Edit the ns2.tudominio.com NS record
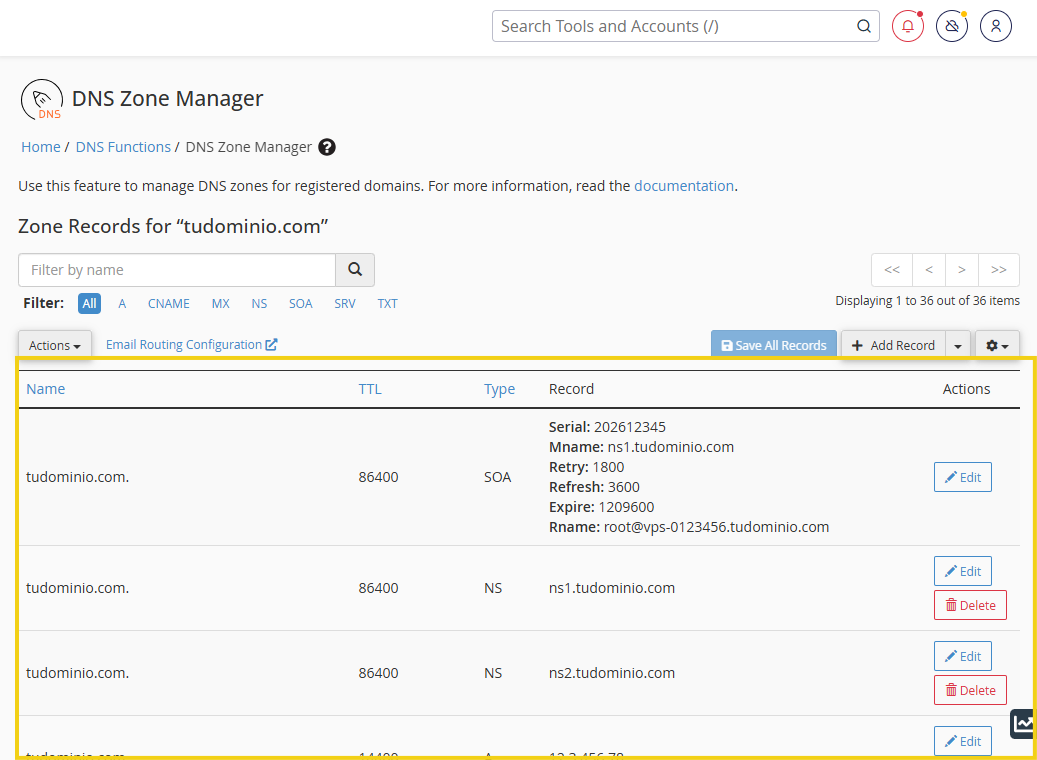 (x=963, y=656)
